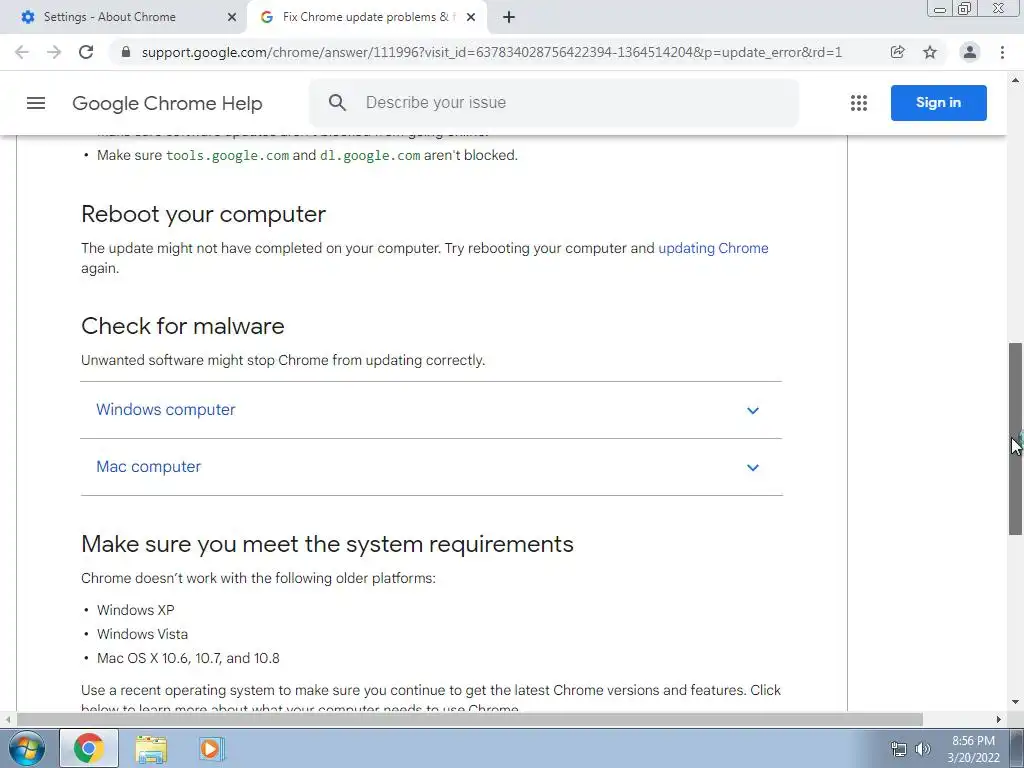Open the hamburger main menu
The width and height of the screenshot is (1024, 768).
point(36,103)
